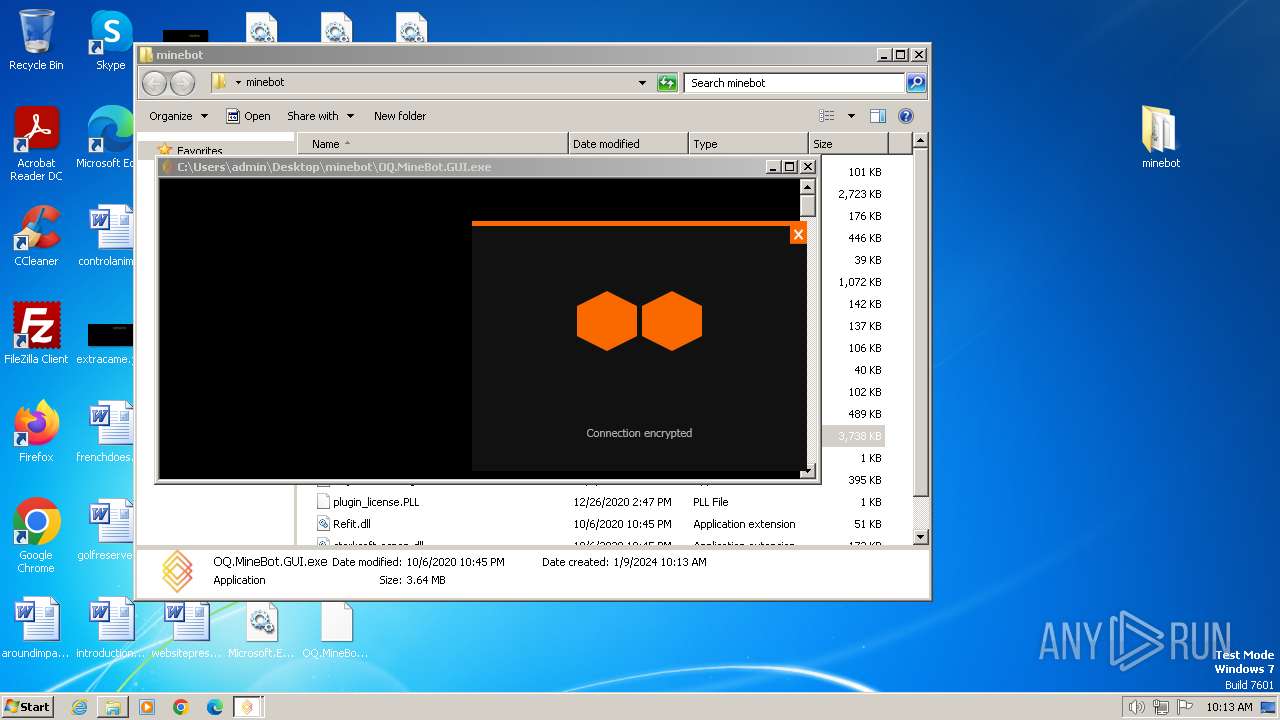1280x720 pixels.
Task: Open Edge from the taskbar
Action: (x=215, y=707)
